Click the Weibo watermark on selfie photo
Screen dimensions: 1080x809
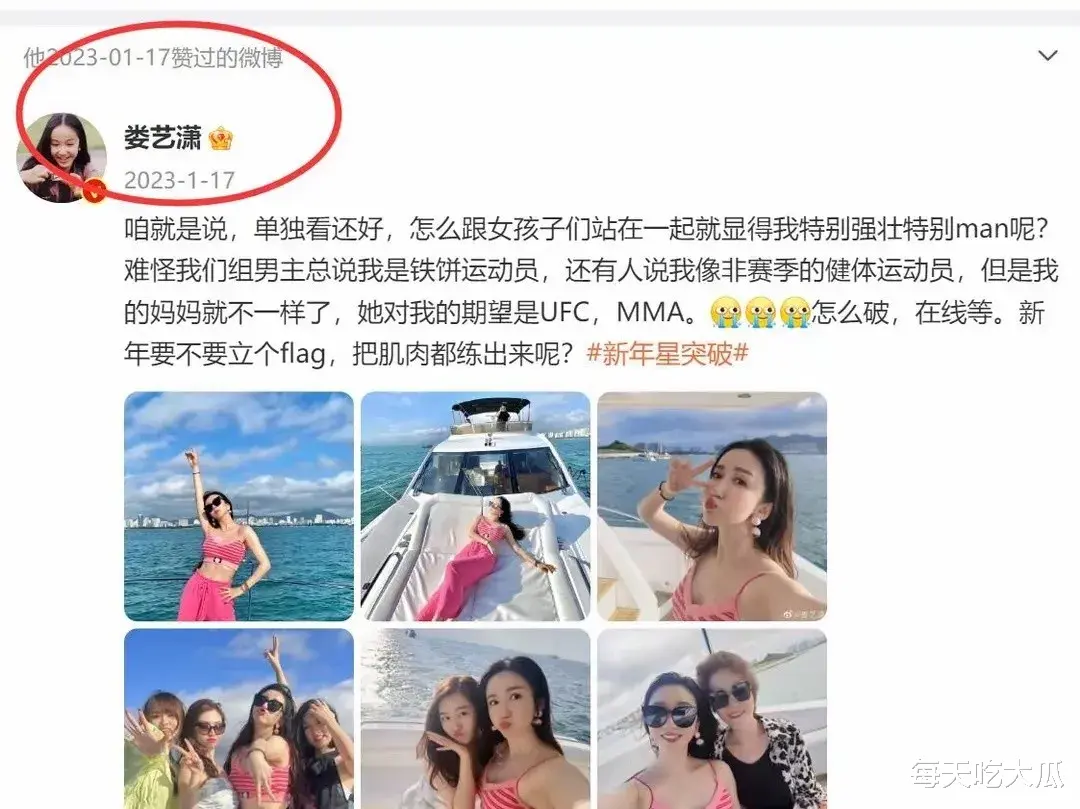(804, 612)
